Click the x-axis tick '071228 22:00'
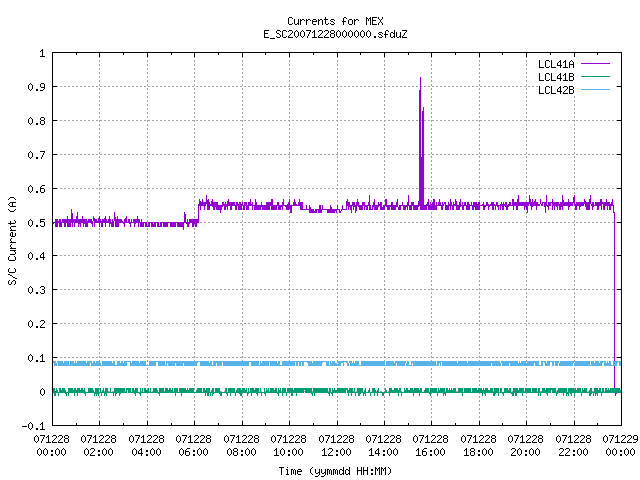Screen dimensions: 640x480 (x=573, y=445)
